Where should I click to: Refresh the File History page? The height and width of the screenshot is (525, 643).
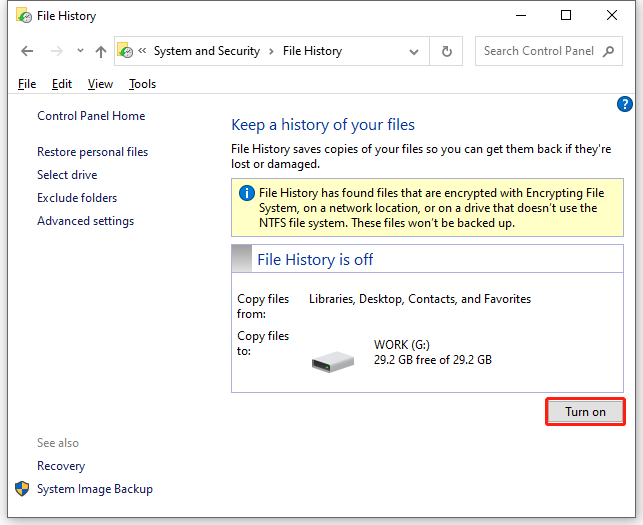click(446, 51)
